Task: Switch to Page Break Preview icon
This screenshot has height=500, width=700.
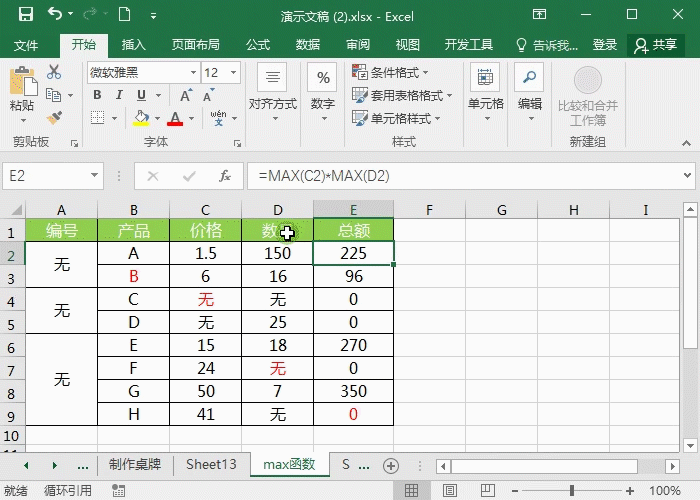Action: tap(488, 490)
